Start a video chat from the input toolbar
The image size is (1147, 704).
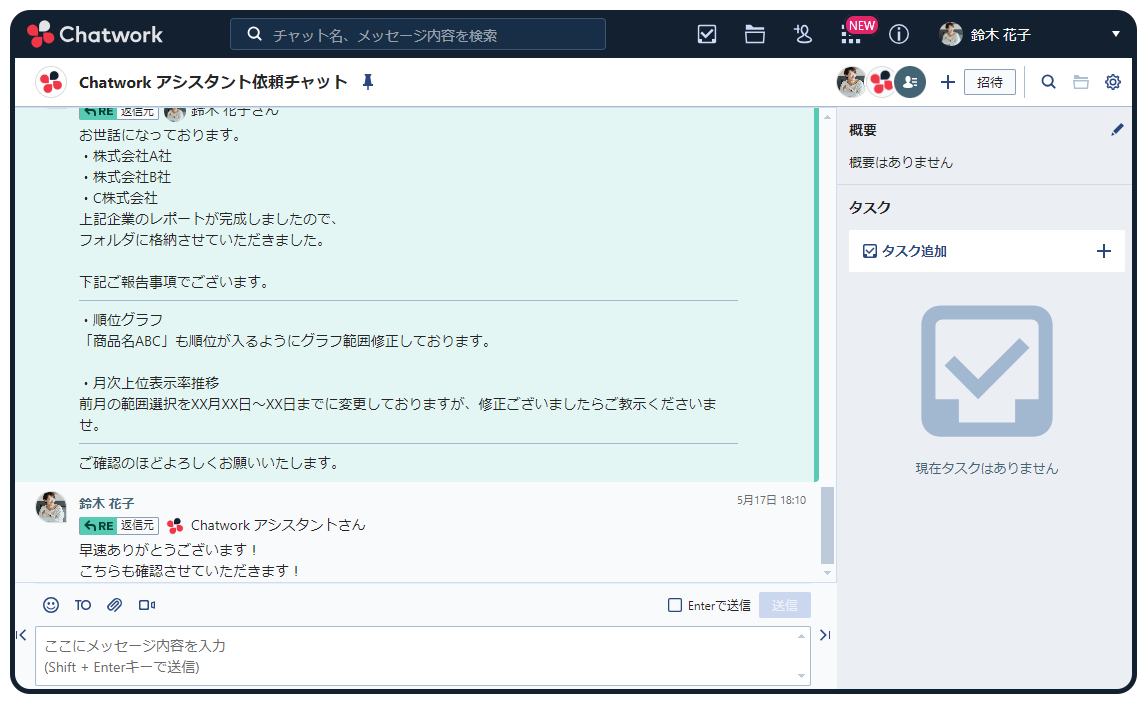coord(146,604)
